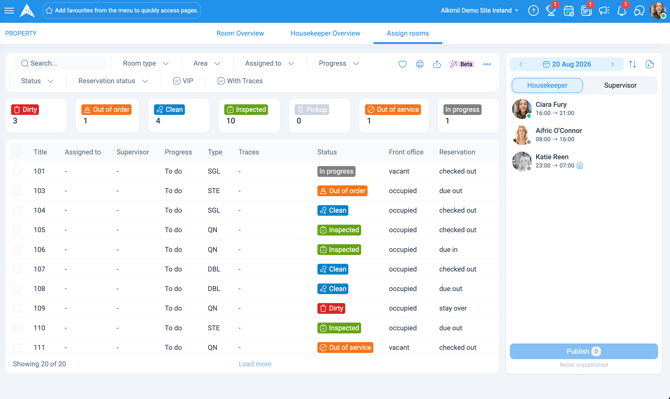Click into the Search field

pyautogui.click(x=60, y=63)
